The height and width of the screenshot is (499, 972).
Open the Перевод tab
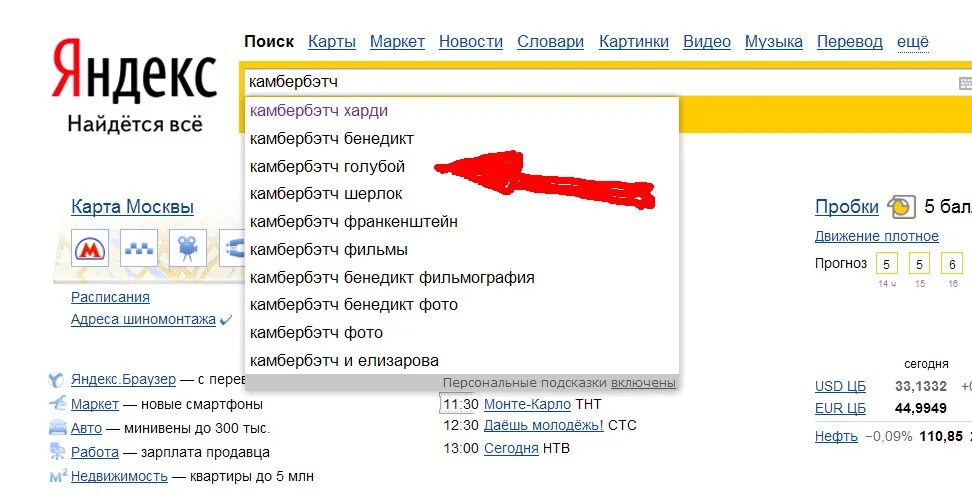coord(849,42)
